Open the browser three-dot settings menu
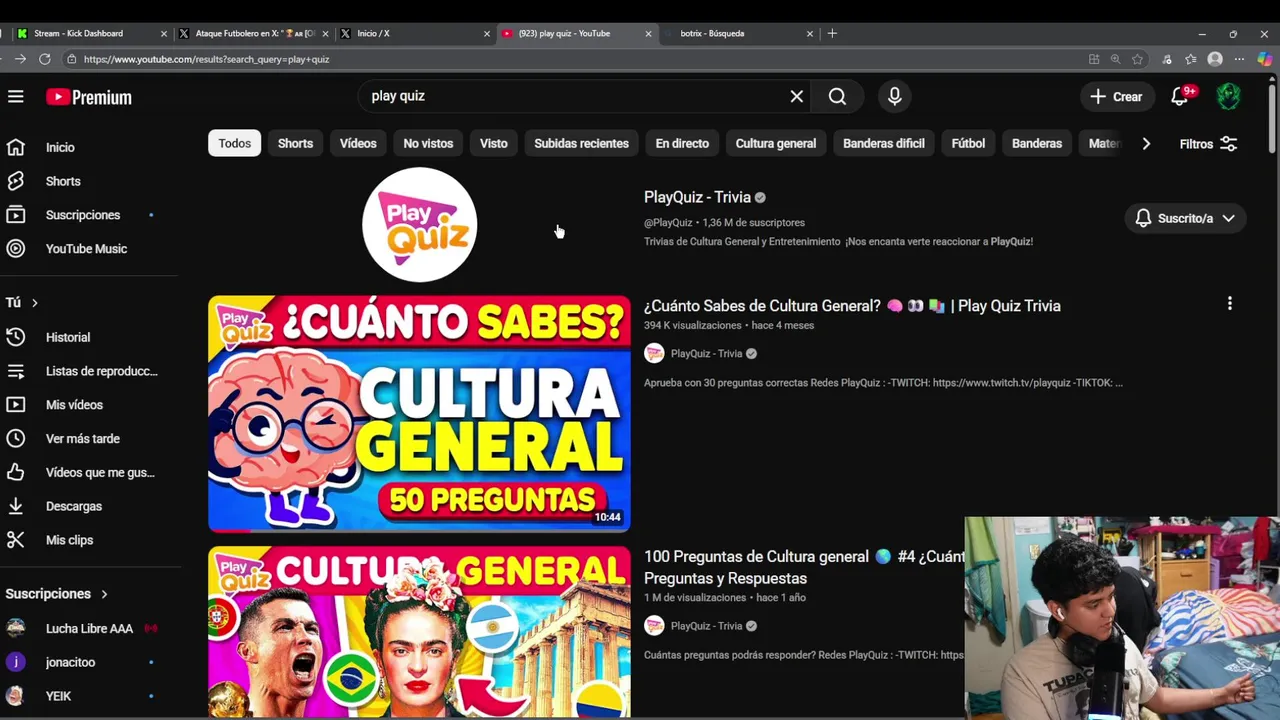1280x720 pixels. [1240, 59]
